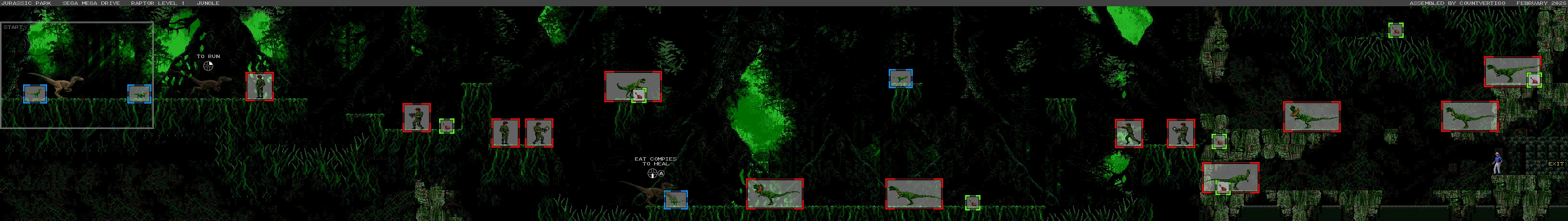Click the ghost raptor running beneath the TO RUN hint
Viewport: 1568px width, 221px height.
[x=211, y=86]
